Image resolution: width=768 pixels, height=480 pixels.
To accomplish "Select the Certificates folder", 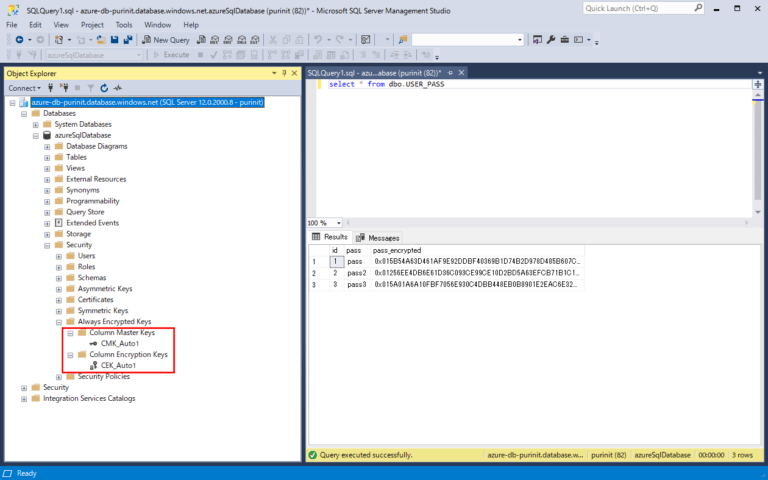I will [95, 300].
